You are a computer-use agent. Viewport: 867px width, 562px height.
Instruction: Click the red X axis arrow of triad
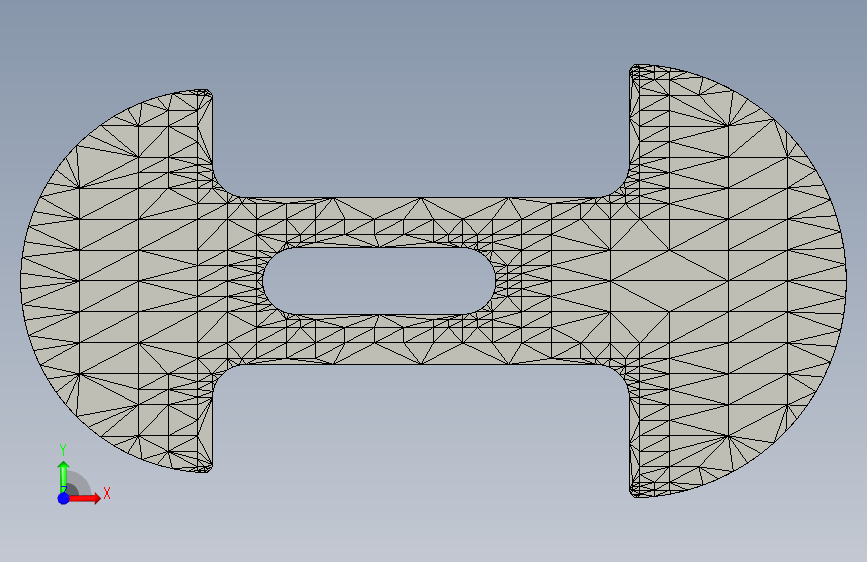86,498
